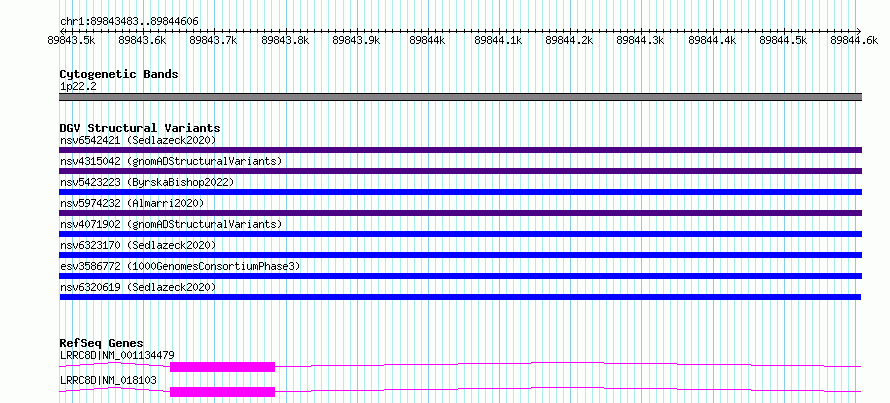Click the 89843.7k ruler tick label
This screenshot has height=403, width=890.
(213, 40)
